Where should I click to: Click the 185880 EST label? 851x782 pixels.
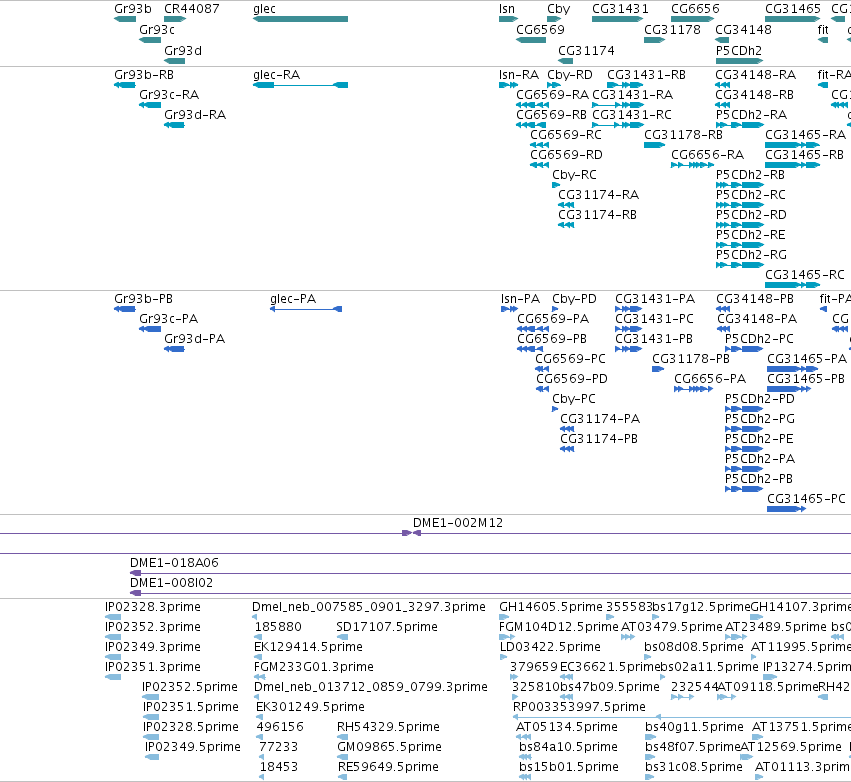(278, 627)
